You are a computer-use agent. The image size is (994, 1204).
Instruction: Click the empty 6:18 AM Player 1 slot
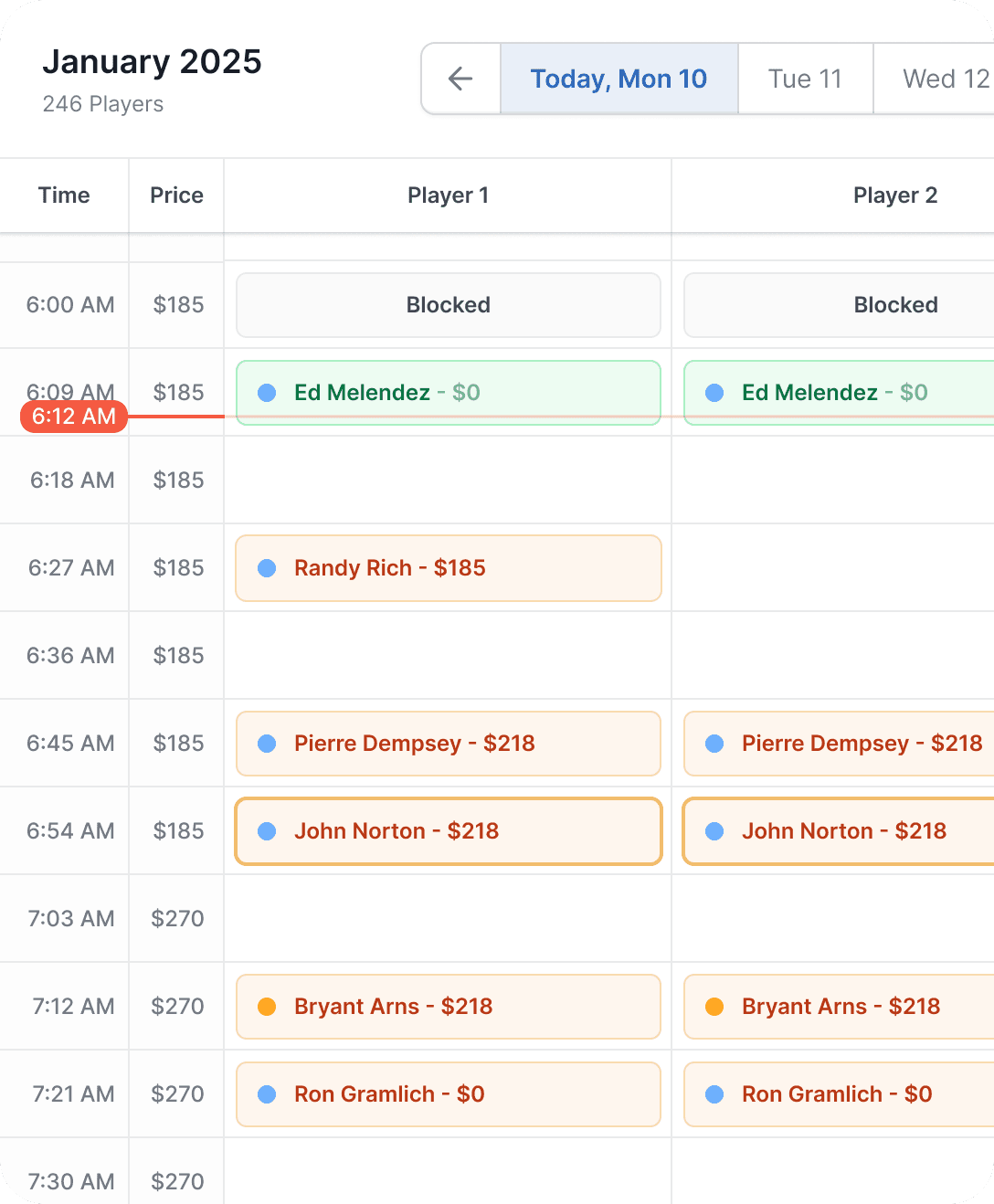coord(448,481)
